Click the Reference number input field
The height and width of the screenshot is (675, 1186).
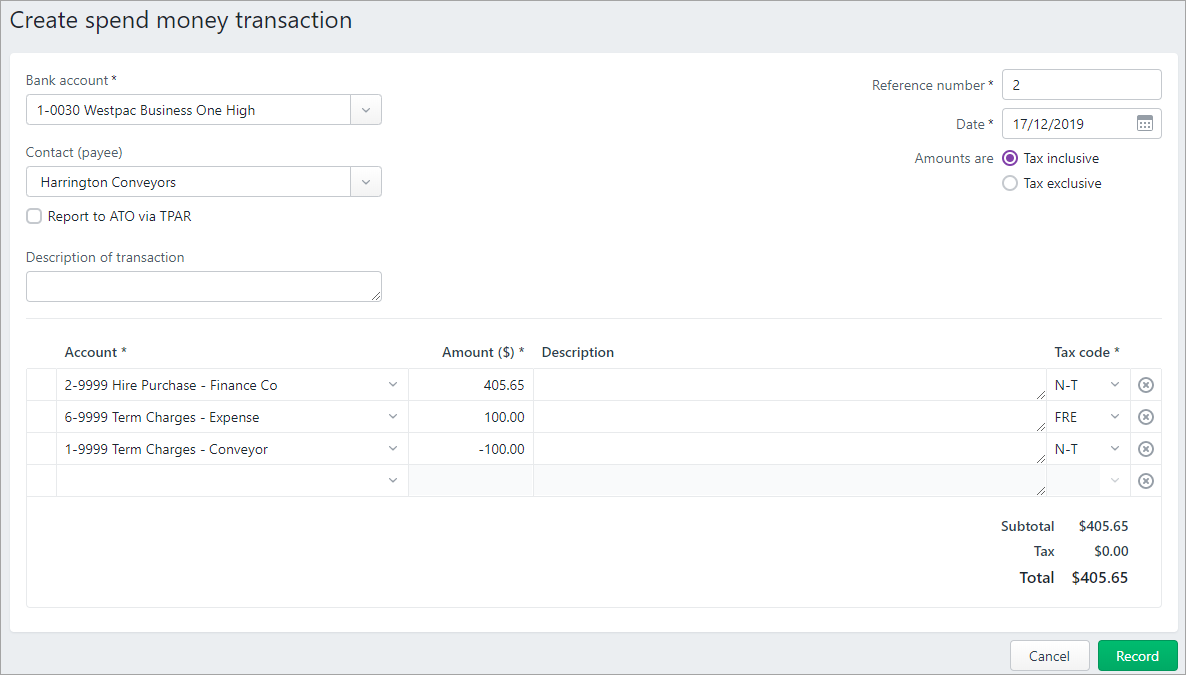pos(1081,84)
